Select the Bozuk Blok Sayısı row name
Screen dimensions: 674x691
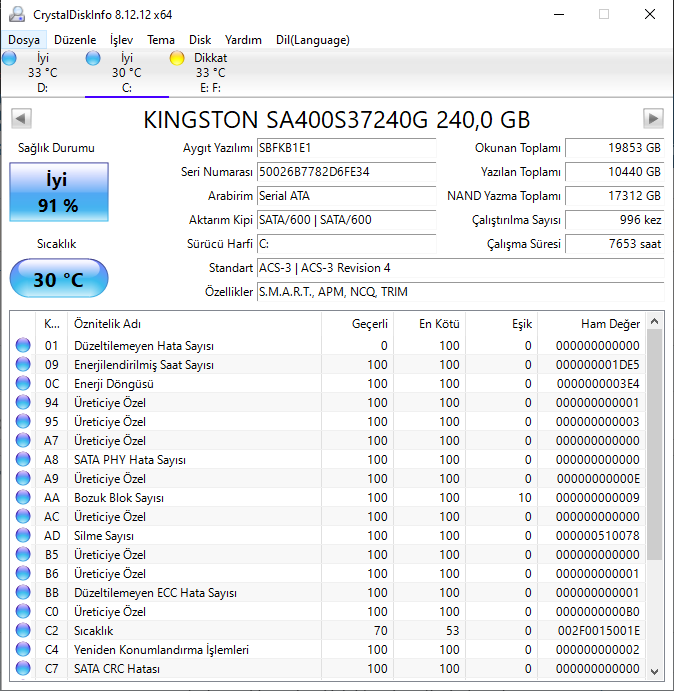(119, 498)
